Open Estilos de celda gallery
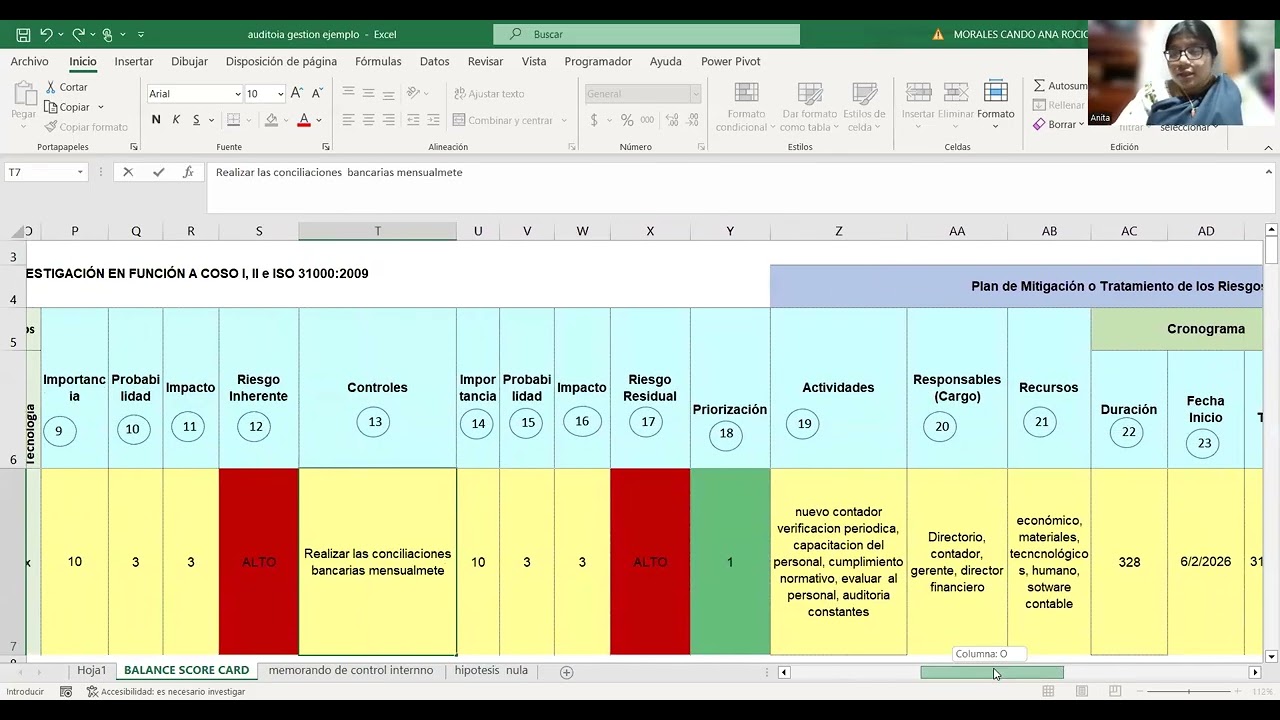 865,106
